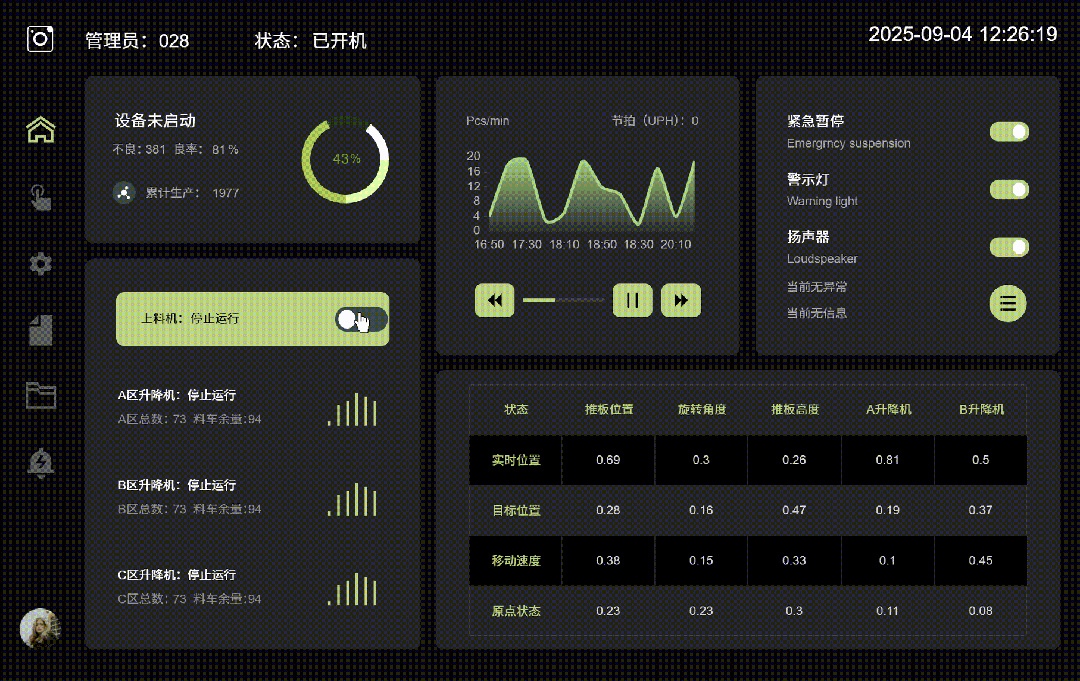Click the user avatar at the sidebar bottom
The image size is (1080, 681).
coord(40,628)
